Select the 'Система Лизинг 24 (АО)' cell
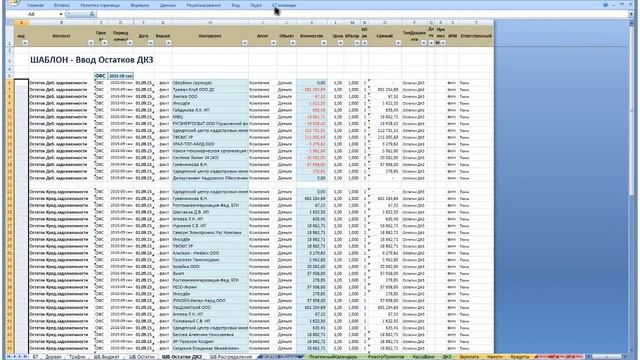This screenshot has height=360, width=640. click(210, 158)
